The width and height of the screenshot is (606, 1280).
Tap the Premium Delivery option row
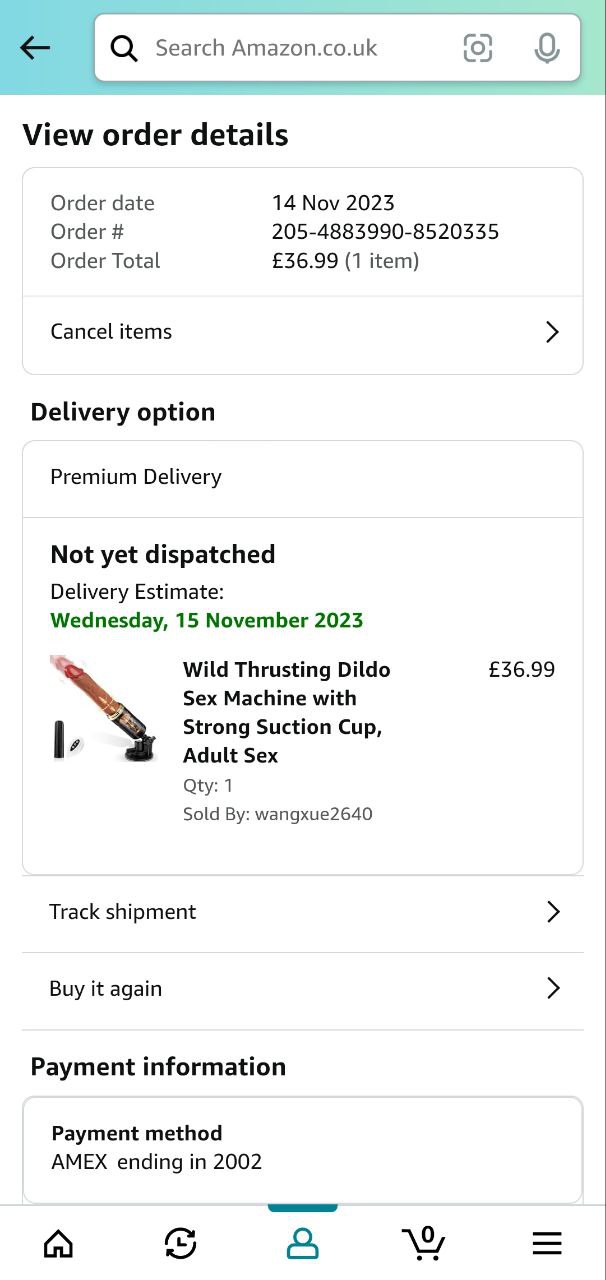[x=302, y=478]
